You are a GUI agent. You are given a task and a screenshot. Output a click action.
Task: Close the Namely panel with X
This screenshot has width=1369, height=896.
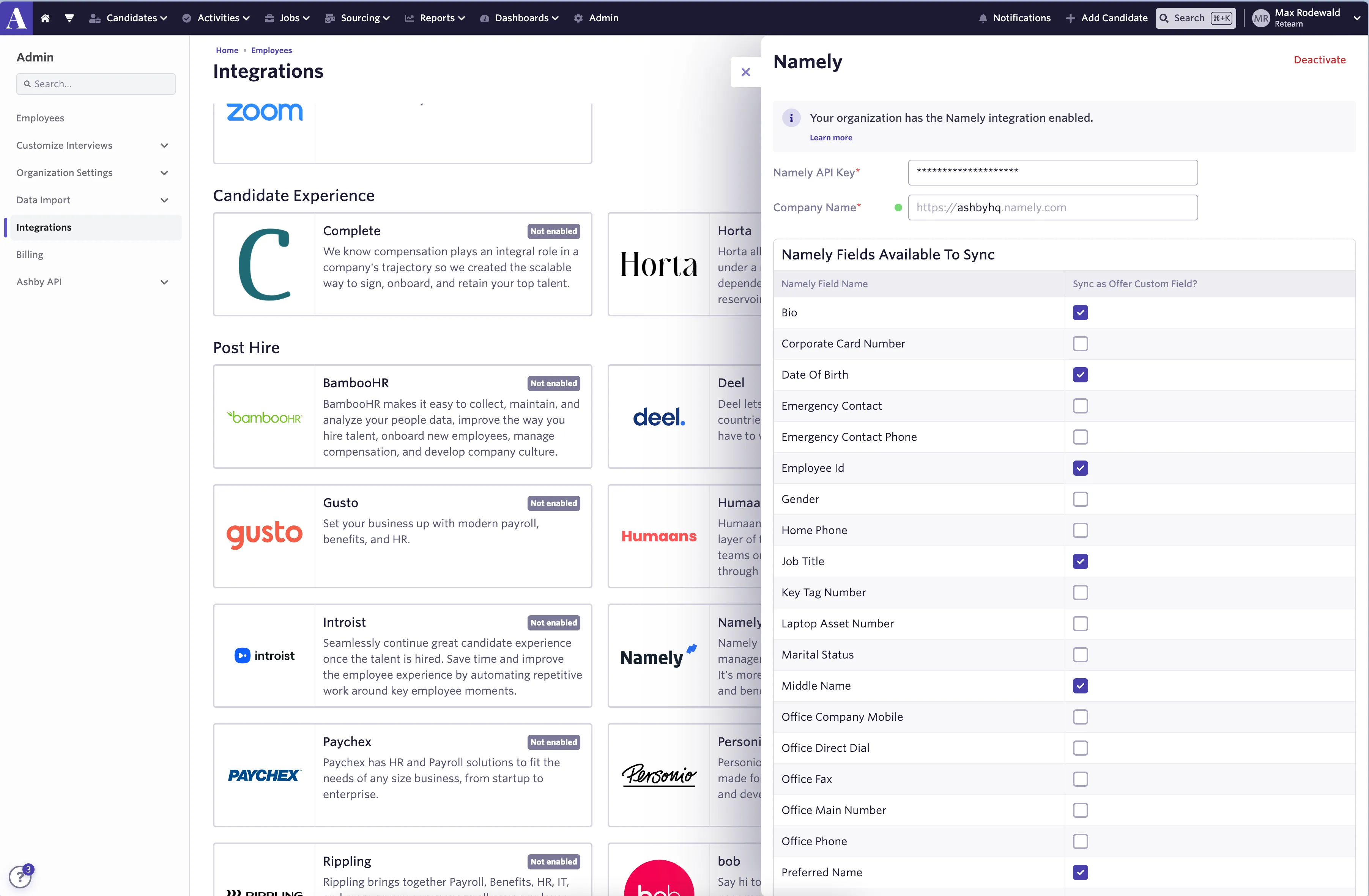click(745, 72)
